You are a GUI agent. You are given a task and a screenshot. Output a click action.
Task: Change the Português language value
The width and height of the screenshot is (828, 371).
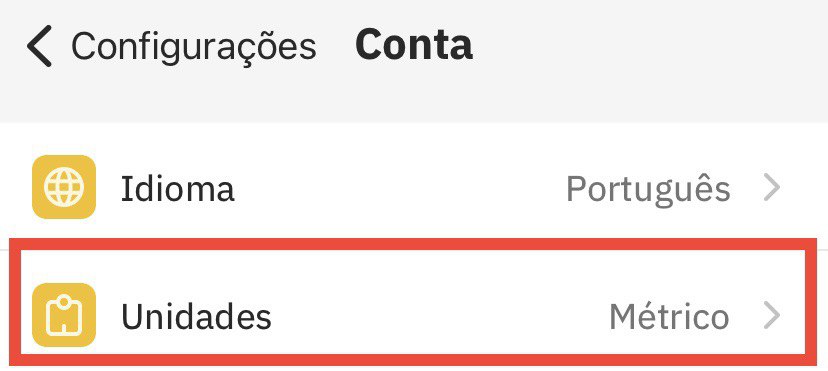coord(648,188)
